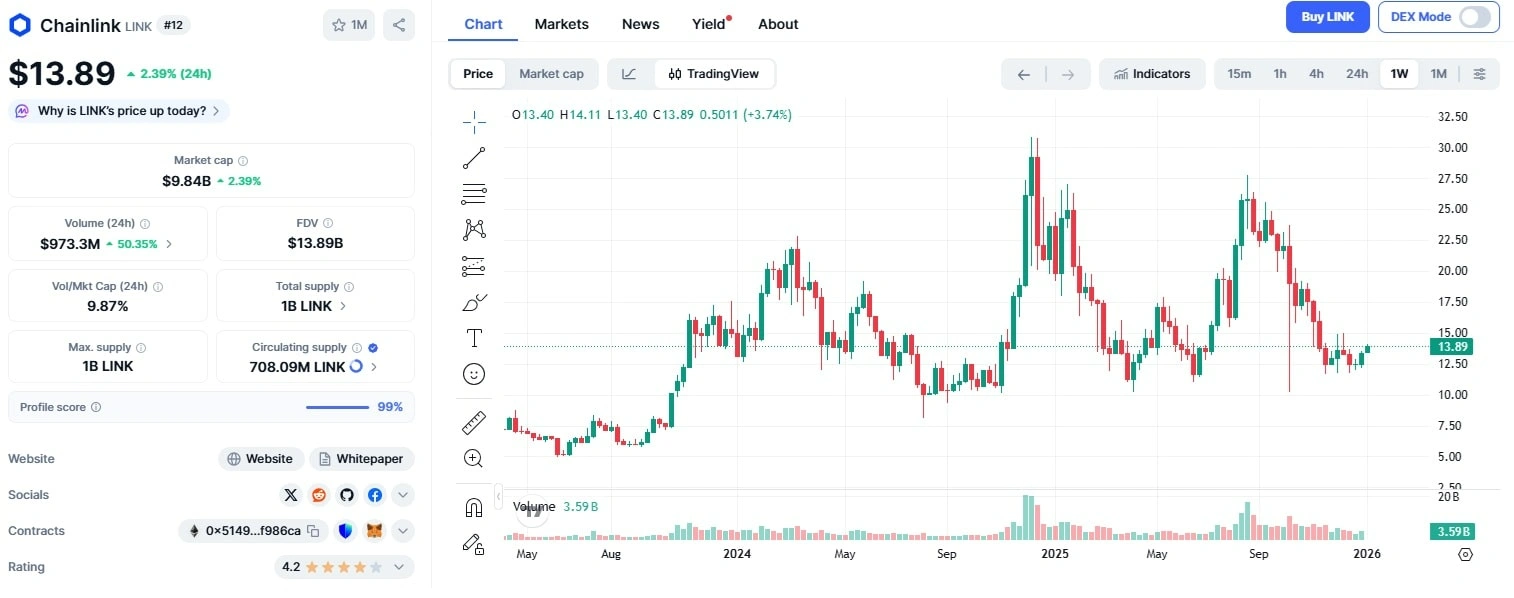1514x598 pixels.
Task: Click the Profile score info icon
Action: tap(96, 407)
